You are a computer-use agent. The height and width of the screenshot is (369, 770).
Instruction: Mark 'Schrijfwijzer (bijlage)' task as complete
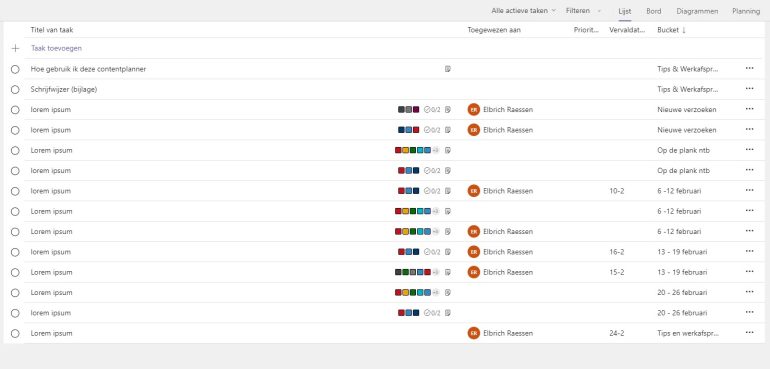point(15,89)
